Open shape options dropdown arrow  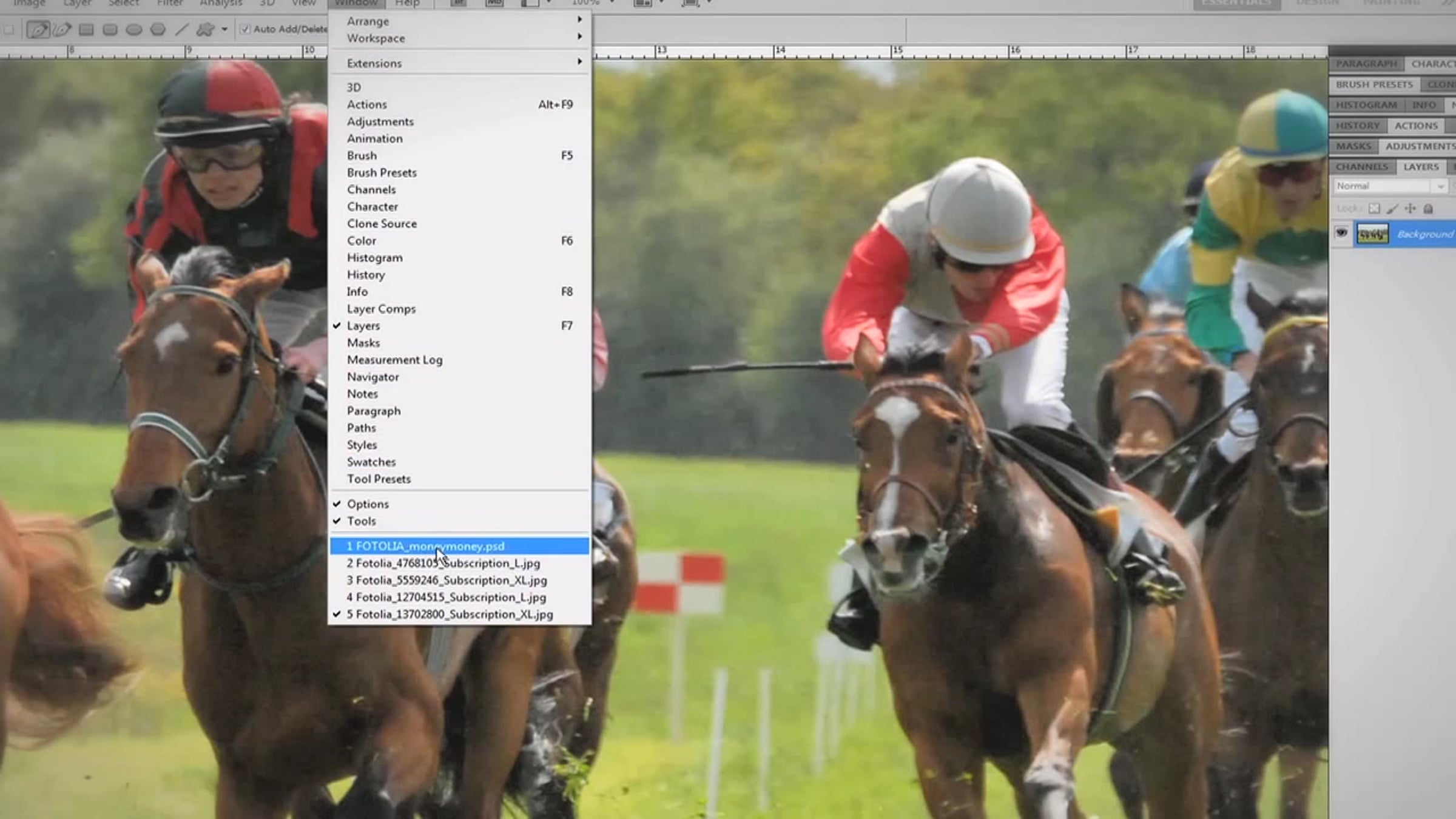click(x=224, y=29)
